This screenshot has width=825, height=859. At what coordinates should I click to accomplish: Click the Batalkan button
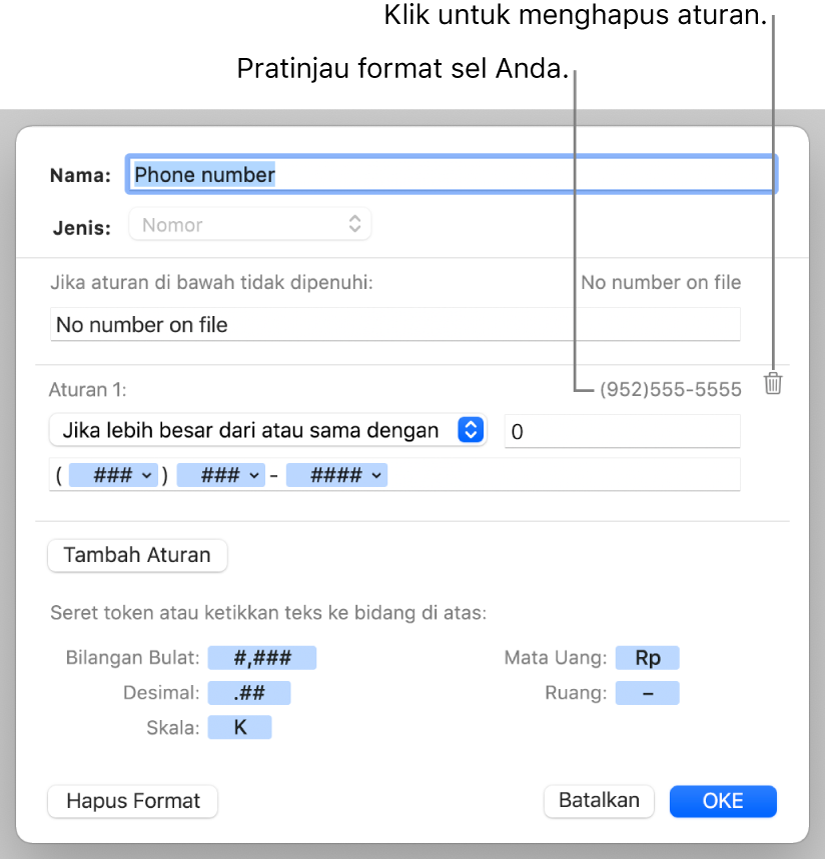[x=599, y=800]
